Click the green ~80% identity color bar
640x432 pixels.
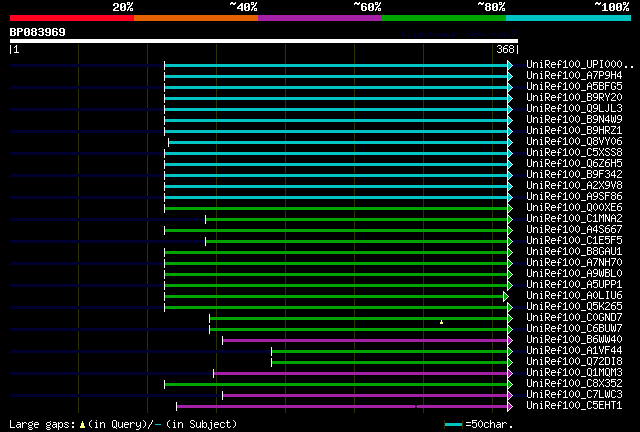click(x=444, y=18)
